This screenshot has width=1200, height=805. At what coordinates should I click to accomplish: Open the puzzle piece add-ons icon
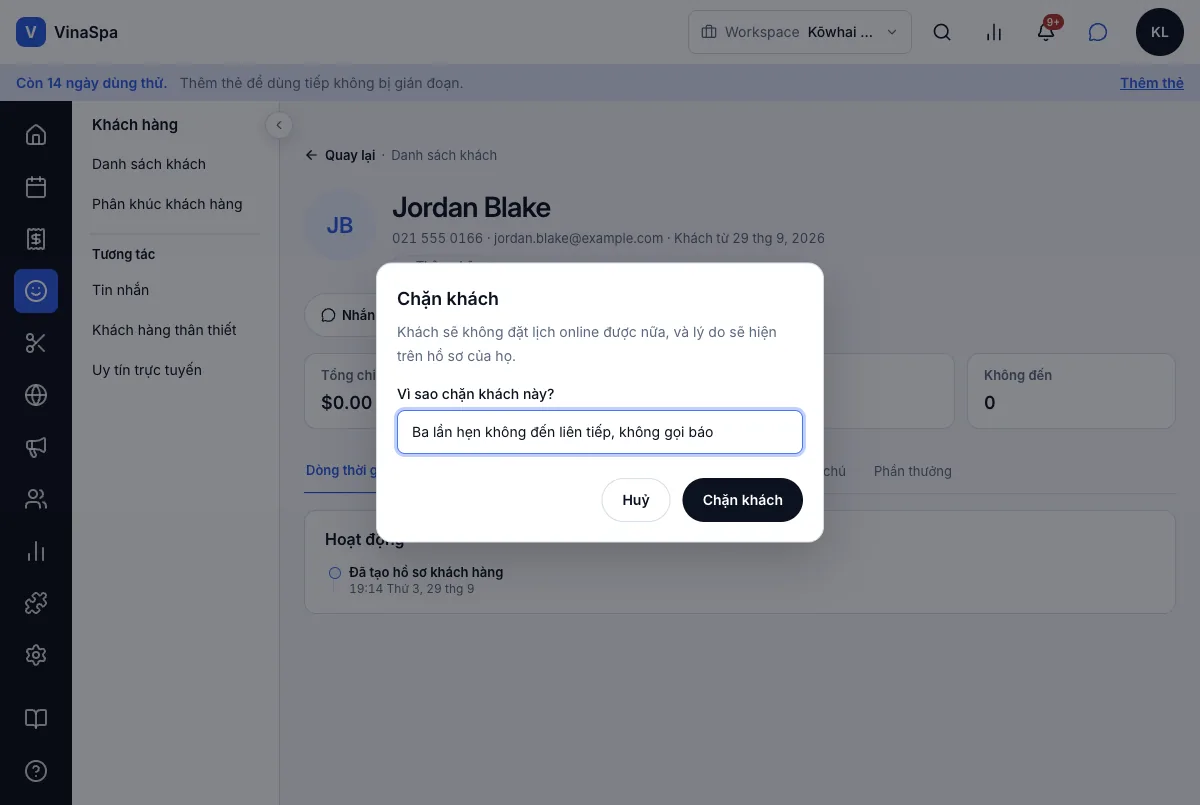[36, 603]
